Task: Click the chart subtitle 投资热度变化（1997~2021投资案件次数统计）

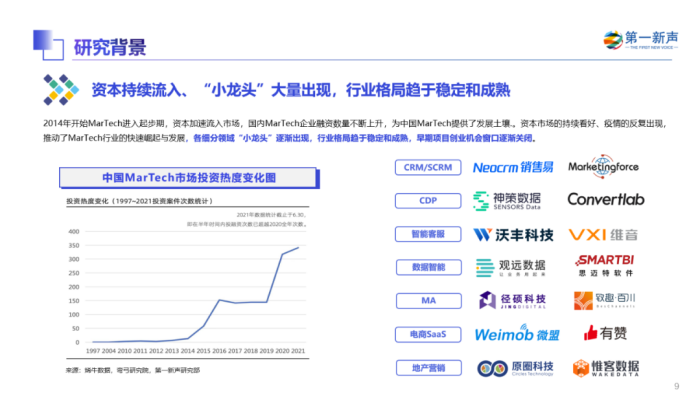Action: pos(140,201)
